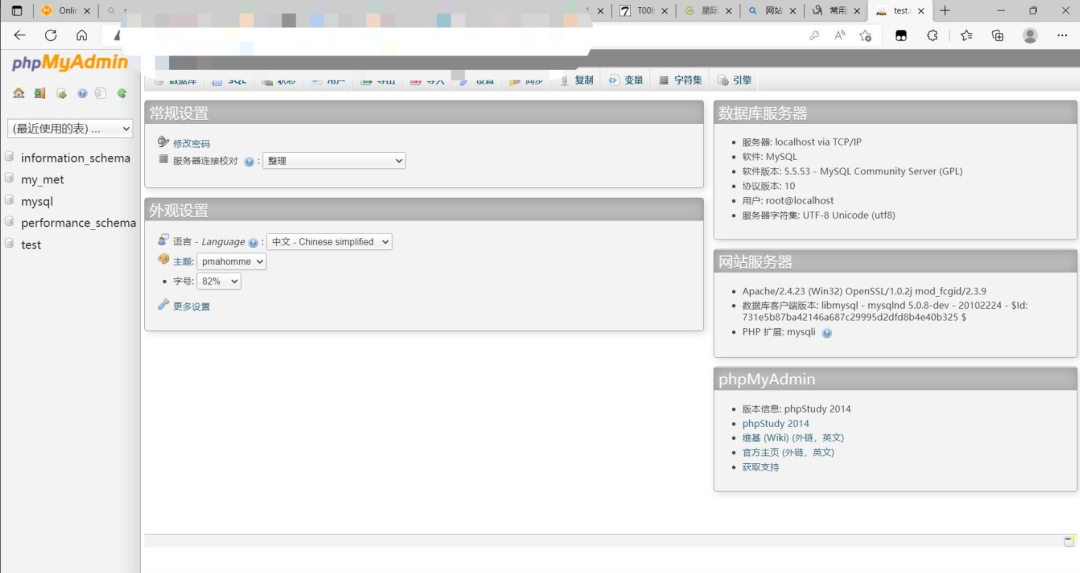Click the 获取支持 link
Image resolution: width=1080 pixels, height=573 pixels.
760,468
